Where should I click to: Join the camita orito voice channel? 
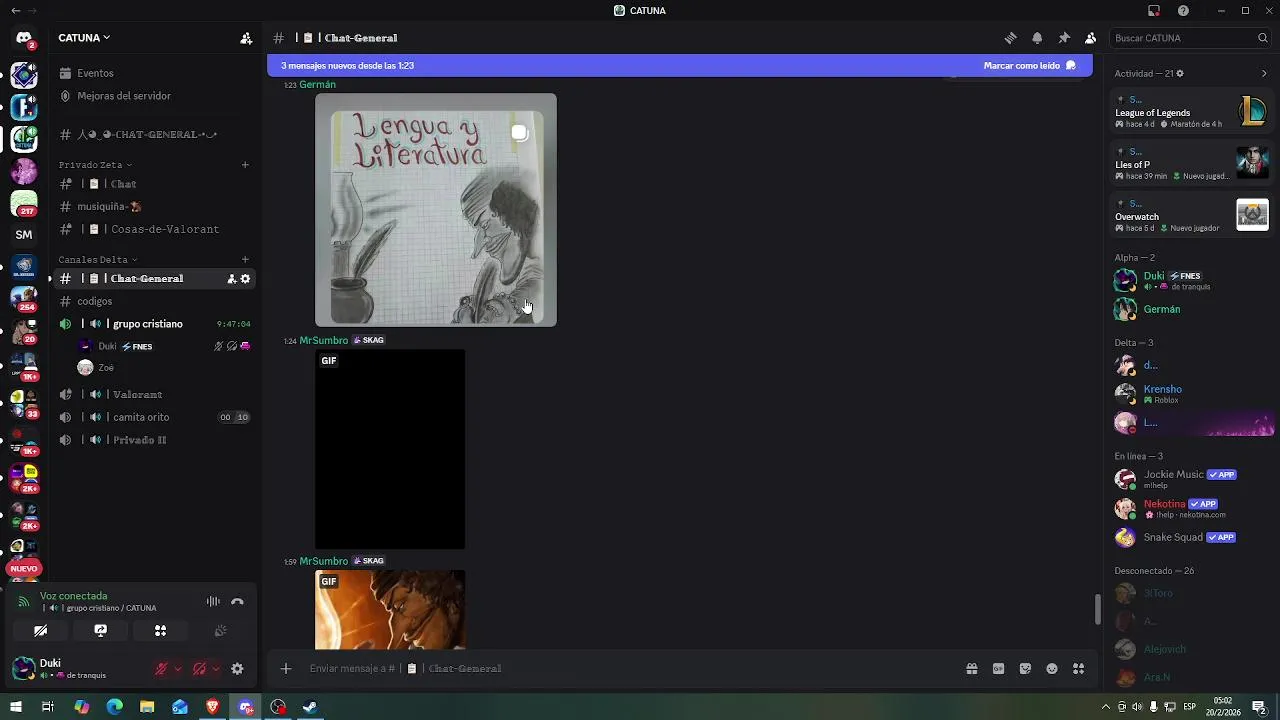point(154,417)
